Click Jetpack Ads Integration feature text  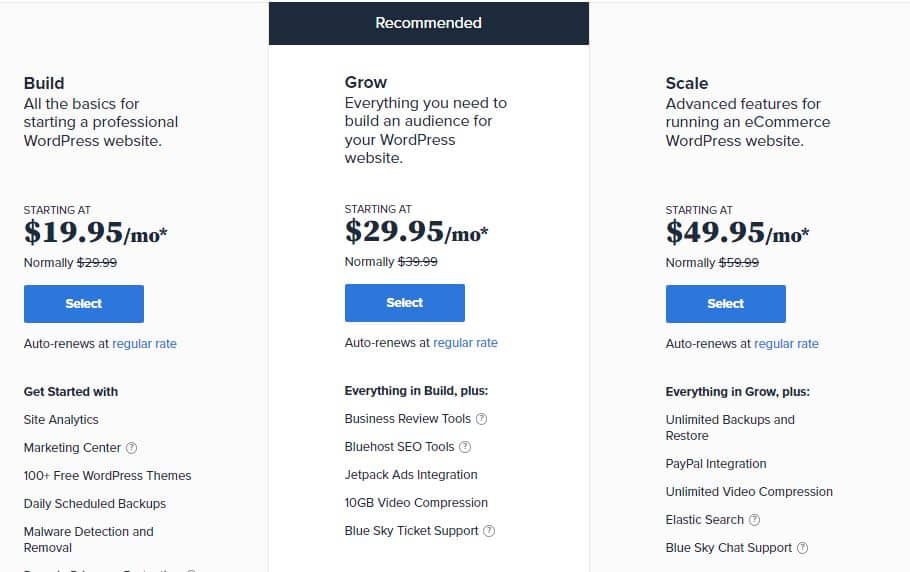click(x=411, y=475)
